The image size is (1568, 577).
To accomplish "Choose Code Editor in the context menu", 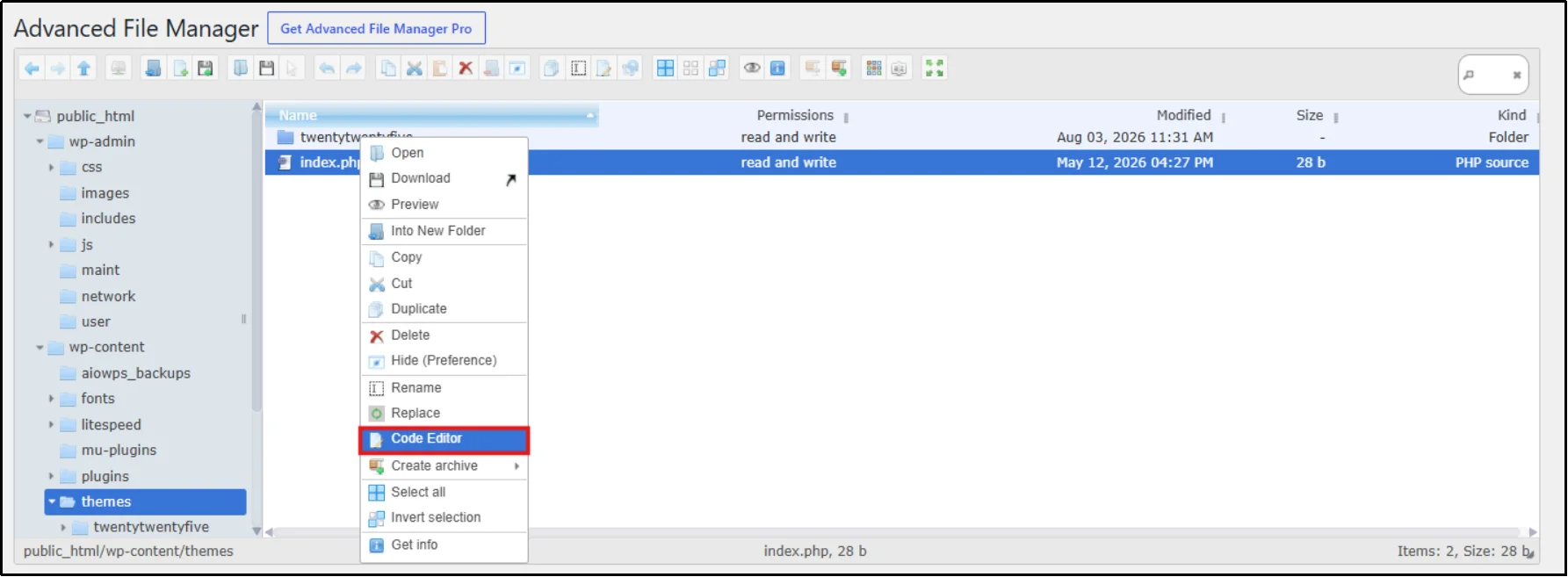I will click(444, 439).
